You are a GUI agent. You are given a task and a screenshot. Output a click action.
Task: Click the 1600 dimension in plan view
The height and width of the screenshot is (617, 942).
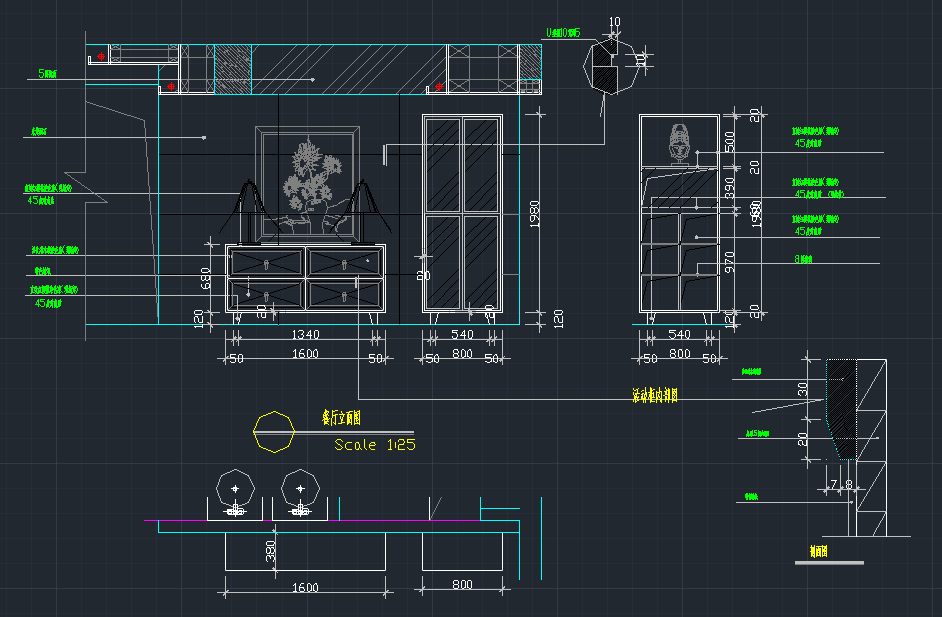(x=305, y=588)
